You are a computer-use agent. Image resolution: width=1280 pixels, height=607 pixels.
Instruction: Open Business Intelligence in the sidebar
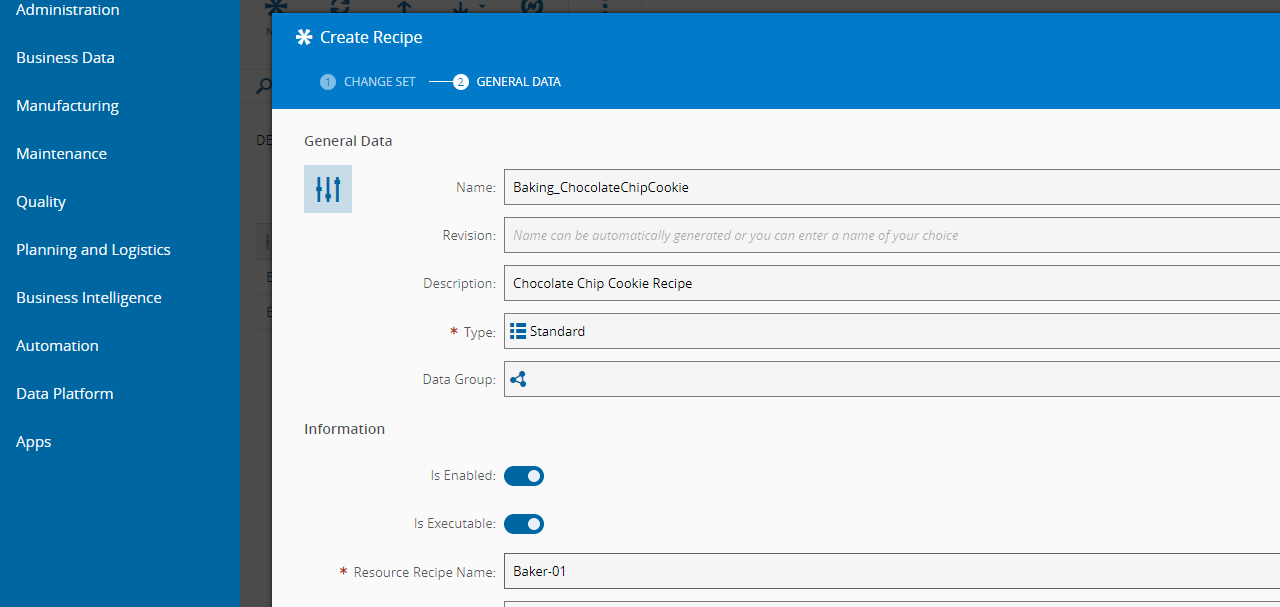pyautogui.click(x=89, y=298)
